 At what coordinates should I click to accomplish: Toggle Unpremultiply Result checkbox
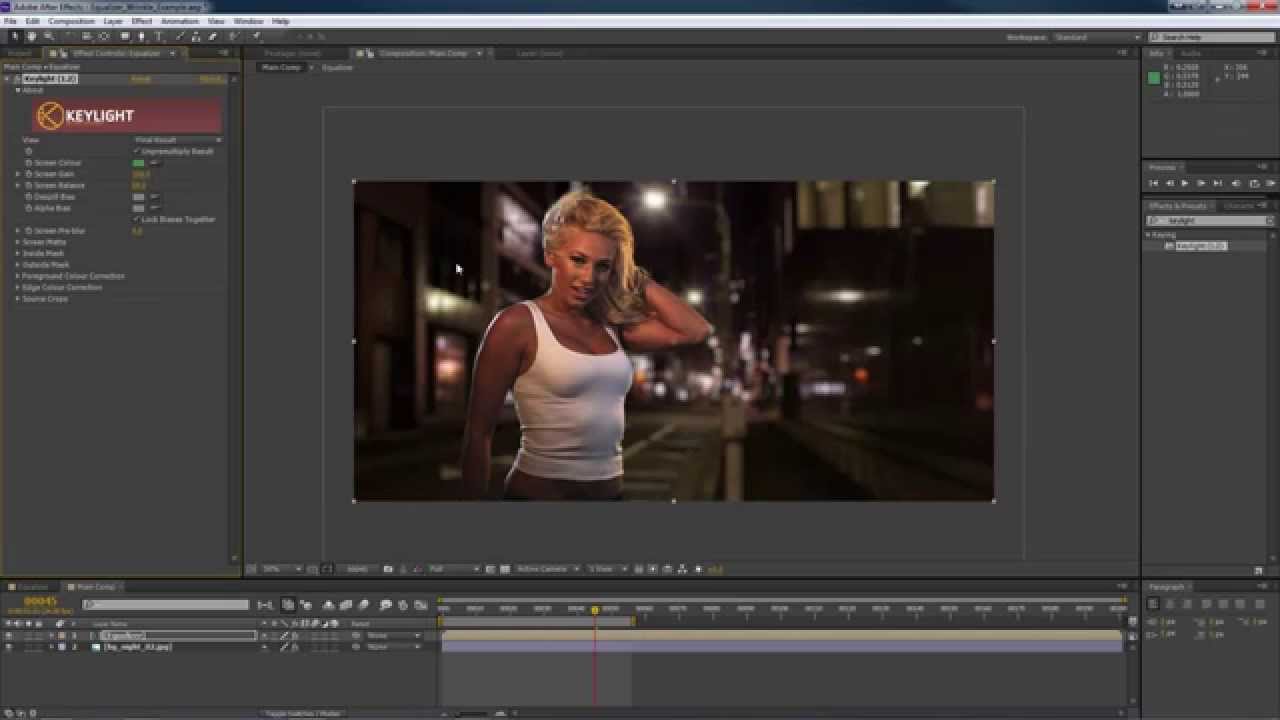point(137,152)
